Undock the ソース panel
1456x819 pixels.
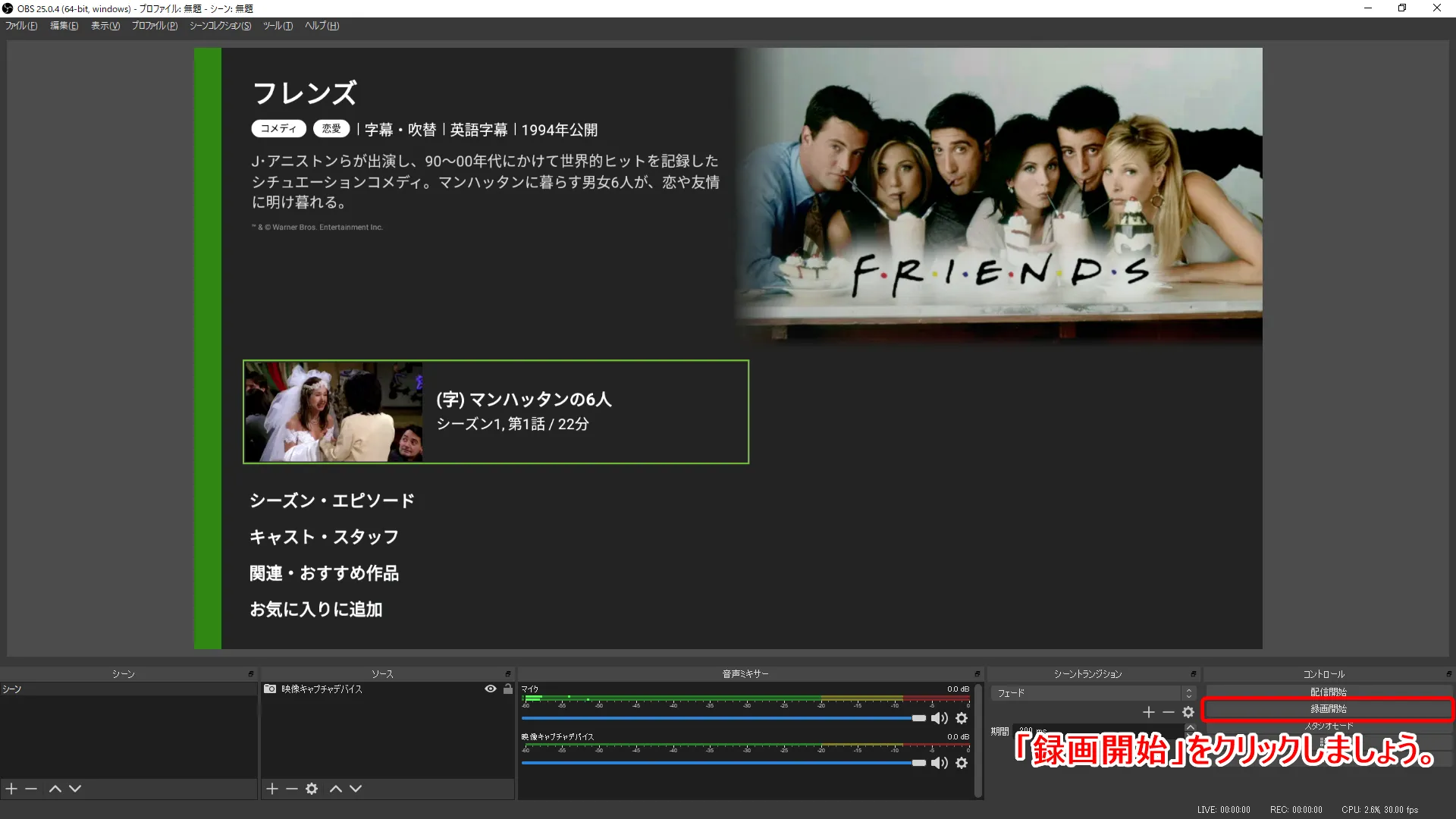click(x=508, y=673)
